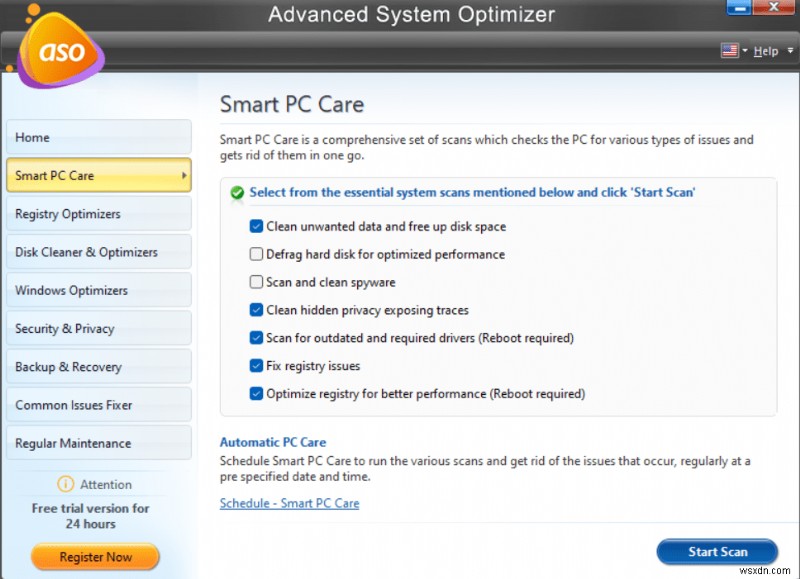Switch to the Registry Optimizers section
Image resolution: width=800 pixels, height=579 pixels.
pos(98,213)
